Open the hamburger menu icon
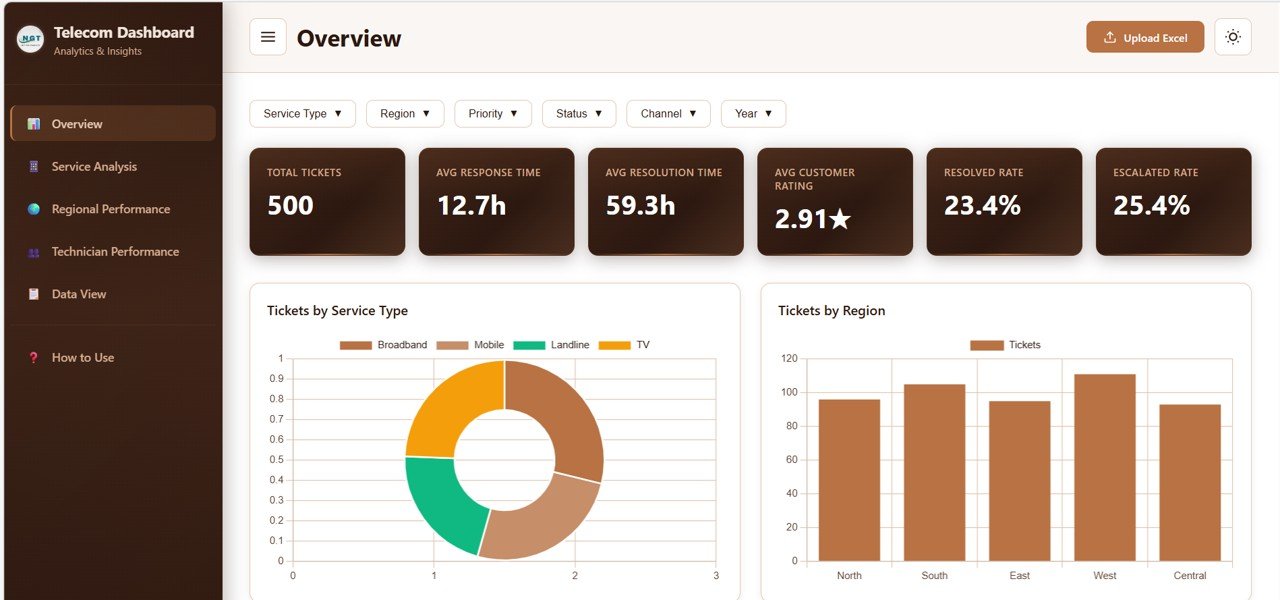The width and height of the screenshot is (1280, 600). point(267,37)
